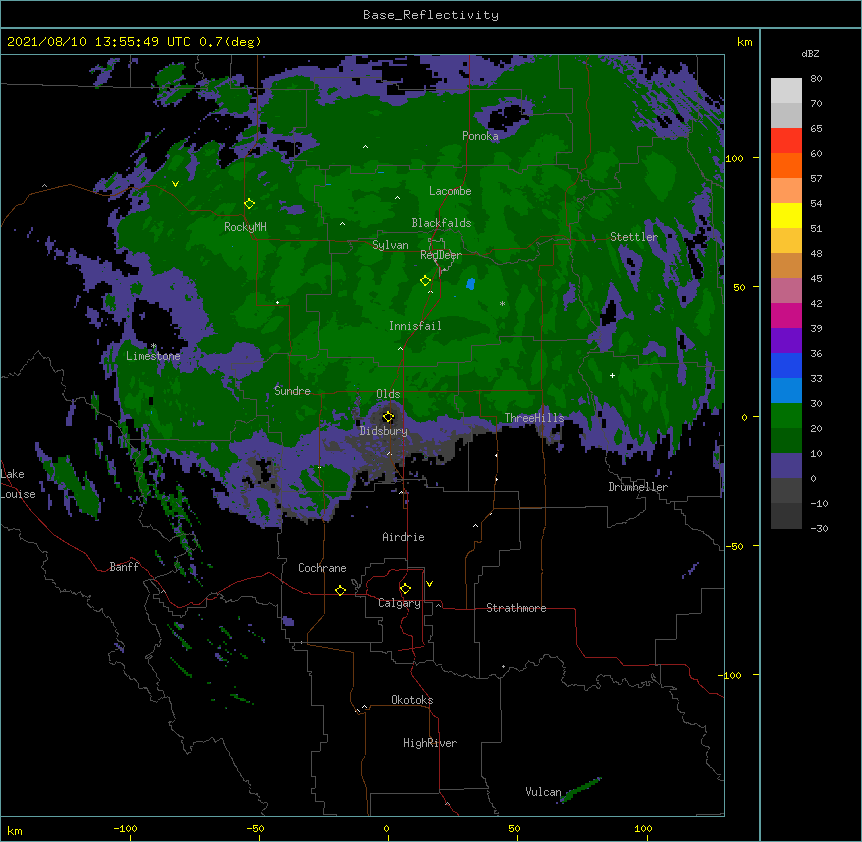Click the Blackfalds city label

[441, 223]
